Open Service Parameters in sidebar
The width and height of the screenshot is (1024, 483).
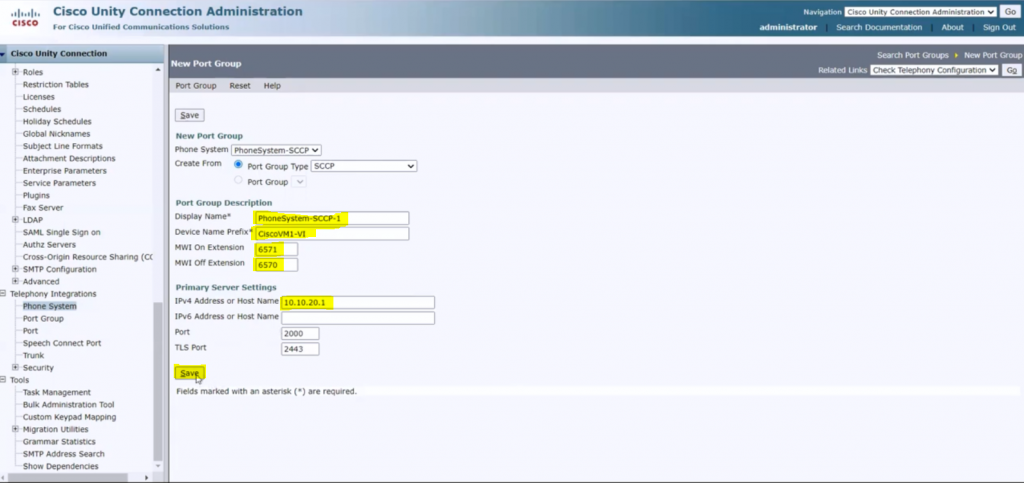coord(59,183)
